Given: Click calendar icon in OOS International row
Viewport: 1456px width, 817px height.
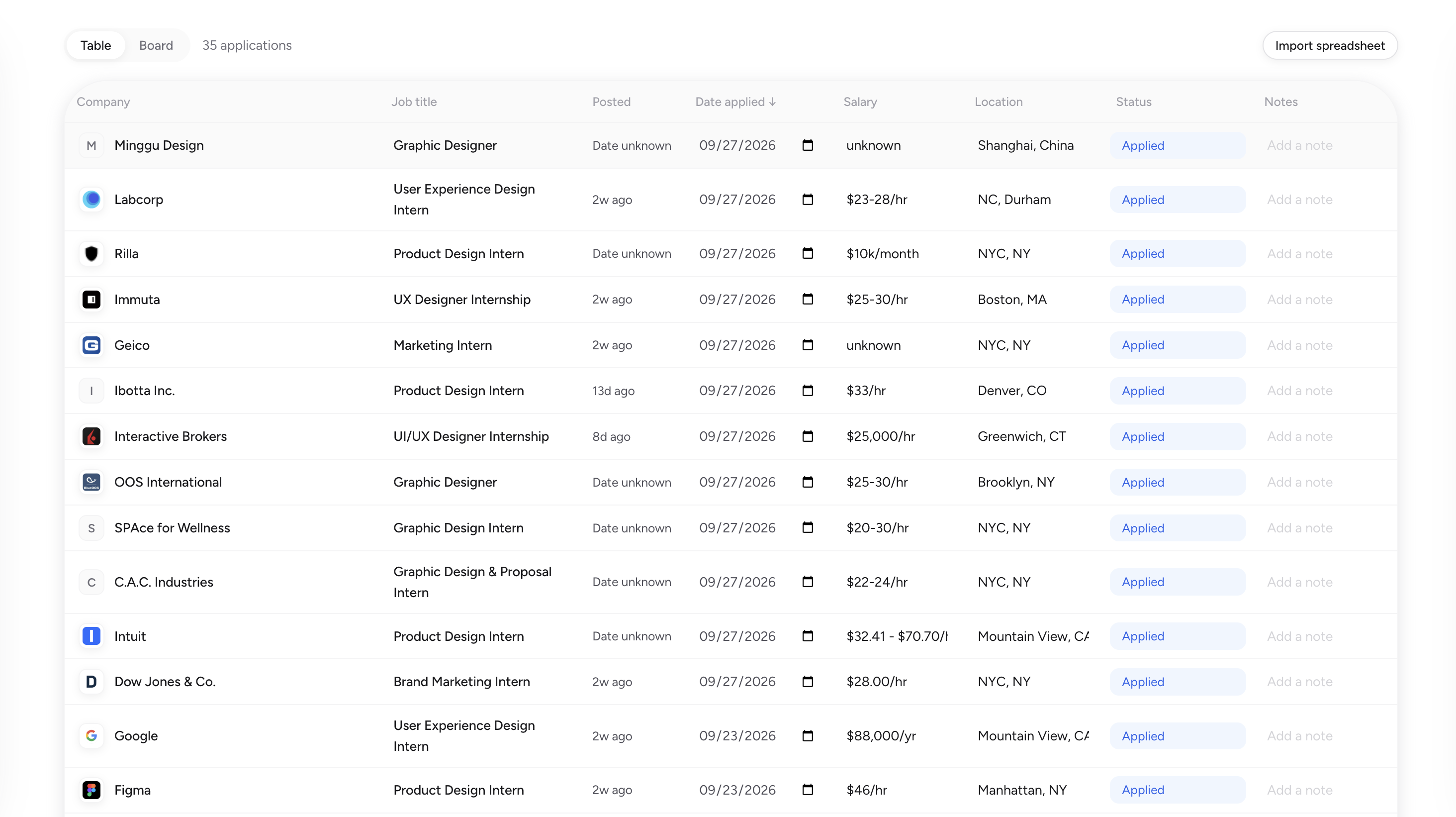Looking at the screenshot, I should (808, 482).
